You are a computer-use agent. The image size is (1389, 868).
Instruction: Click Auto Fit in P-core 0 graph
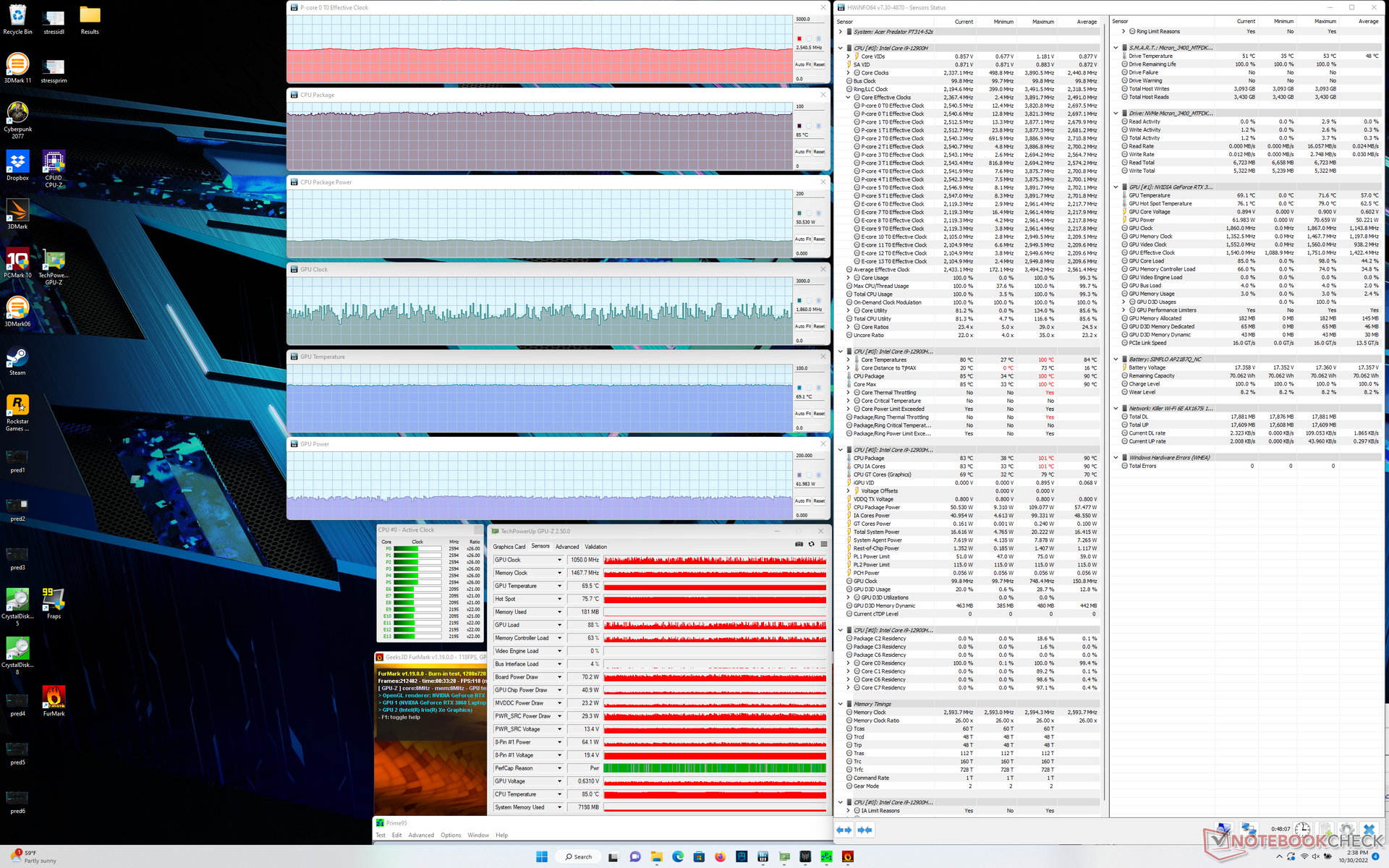(803, 65)
